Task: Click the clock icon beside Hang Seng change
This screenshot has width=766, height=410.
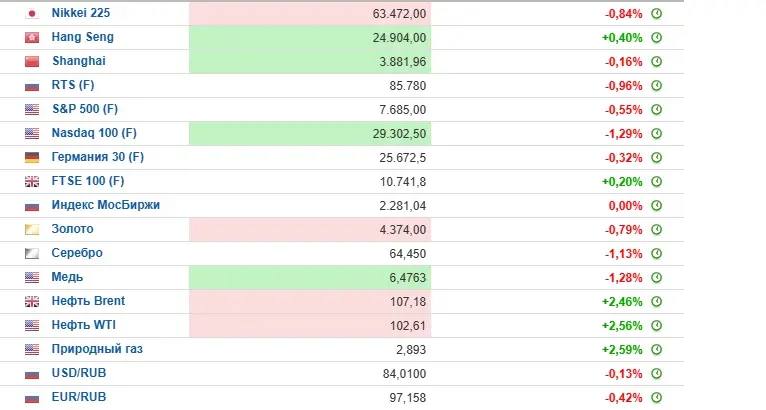Action: [x=657, y=38]
